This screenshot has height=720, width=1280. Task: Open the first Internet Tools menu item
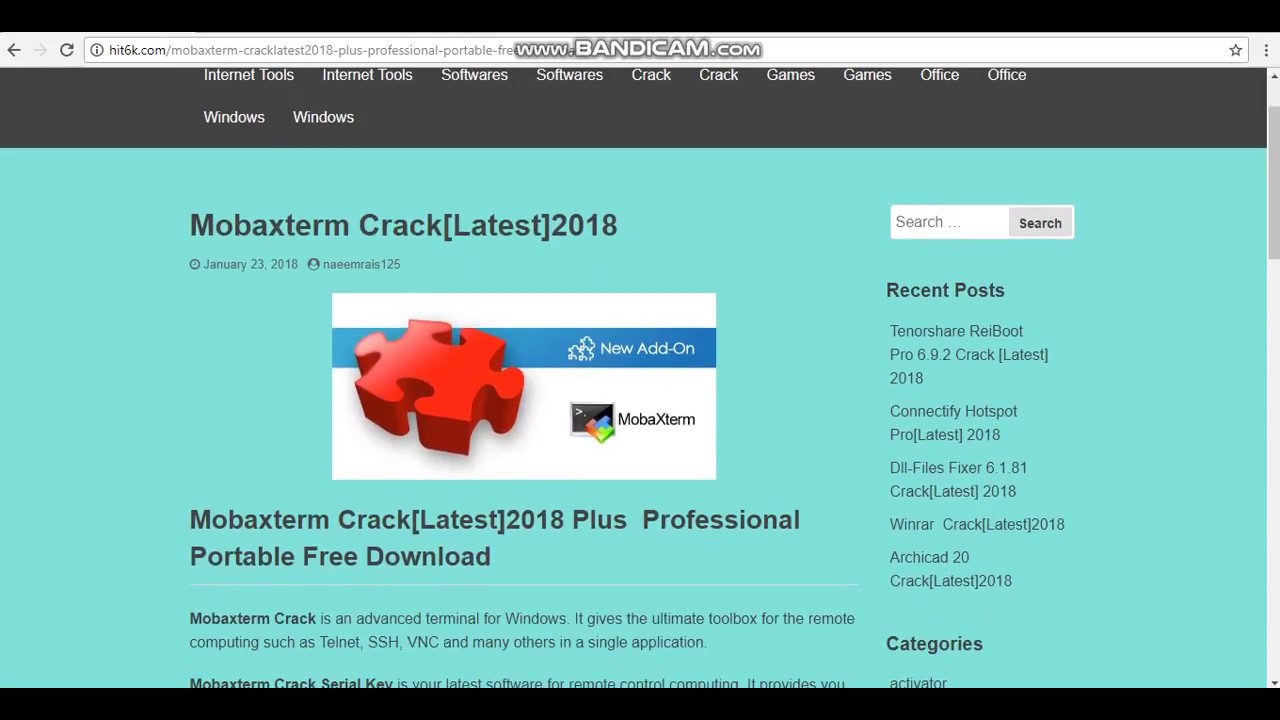(x=249, y=75)
